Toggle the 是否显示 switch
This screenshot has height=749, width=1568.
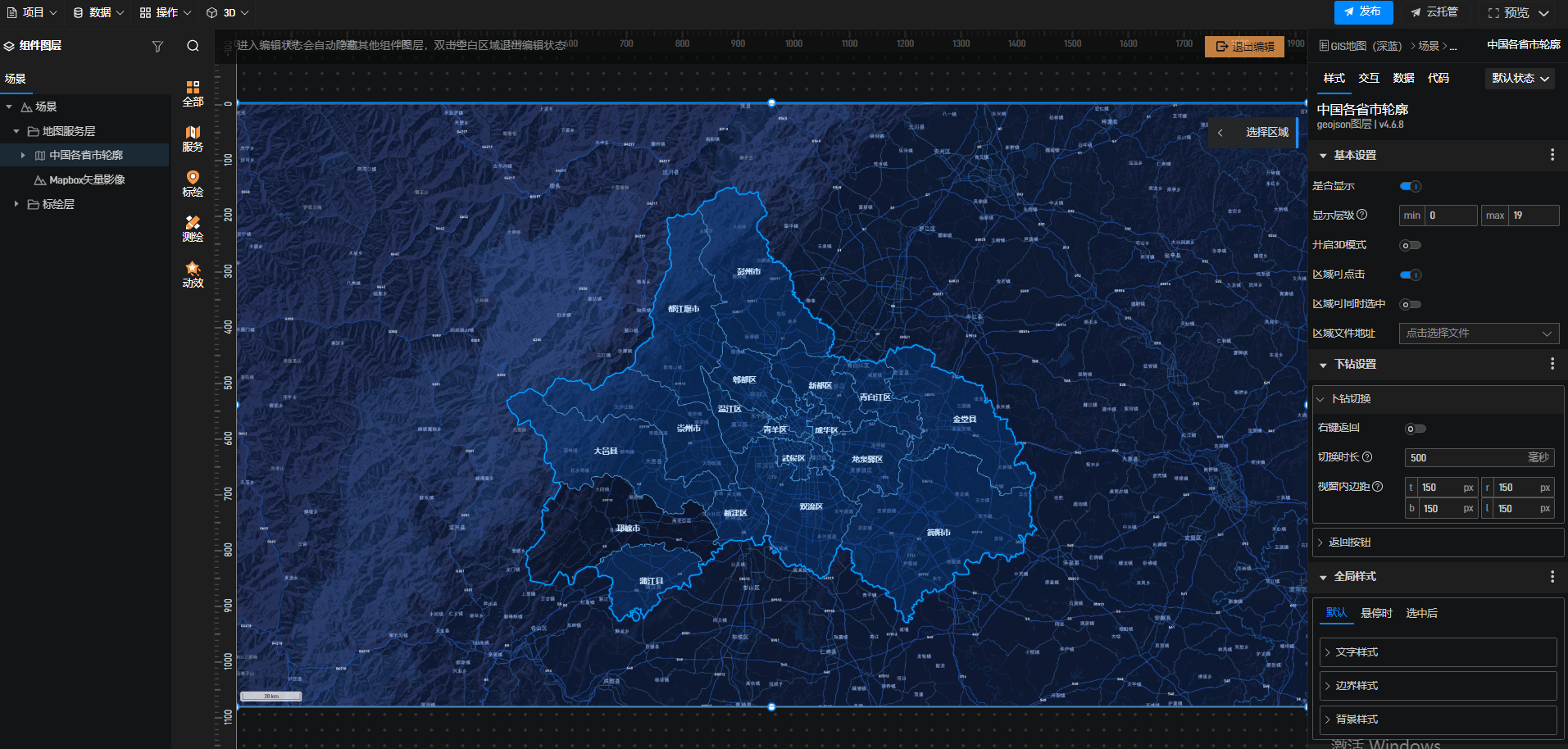point(1410,187)
